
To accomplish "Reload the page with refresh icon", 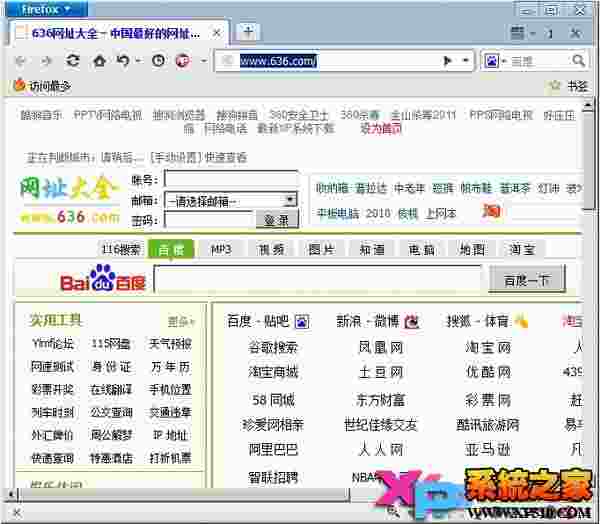I will click(73, 60).
